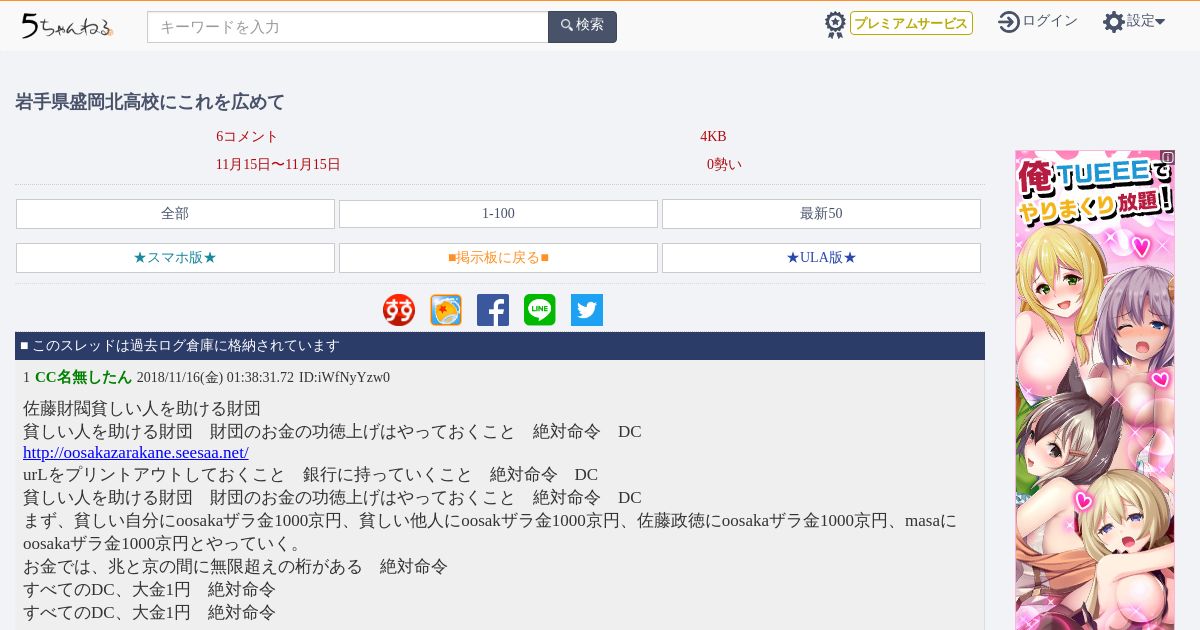The width and height of the screenshot is (1200, 630).
Task: Click the 4KB size text
Action: click(x=713, y=137)
